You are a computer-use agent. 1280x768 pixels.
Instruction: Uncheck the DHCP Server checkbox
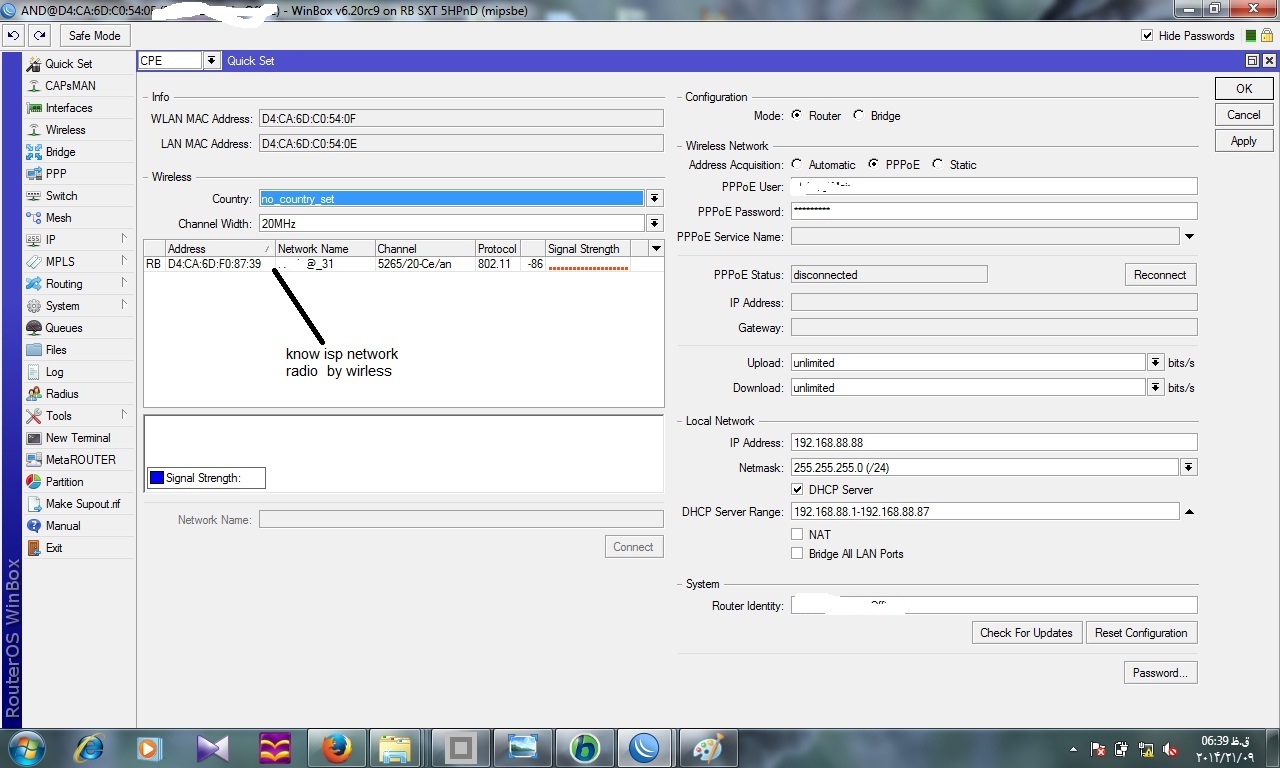(797, 490)
